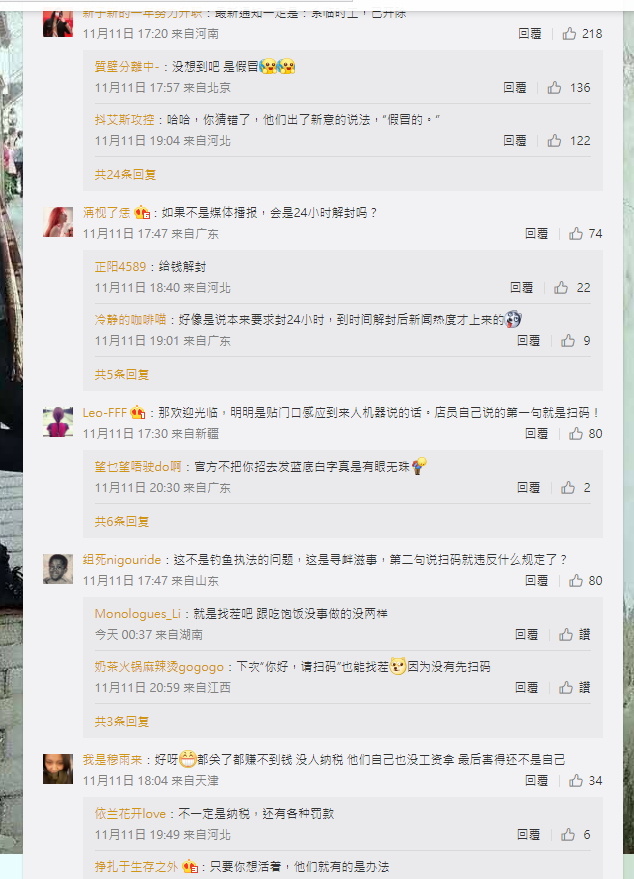This screenshot has height=879, width=634.
Task: Expand the 共3条回复 replies
Action: pyautogui.click(x=122, y=721)
